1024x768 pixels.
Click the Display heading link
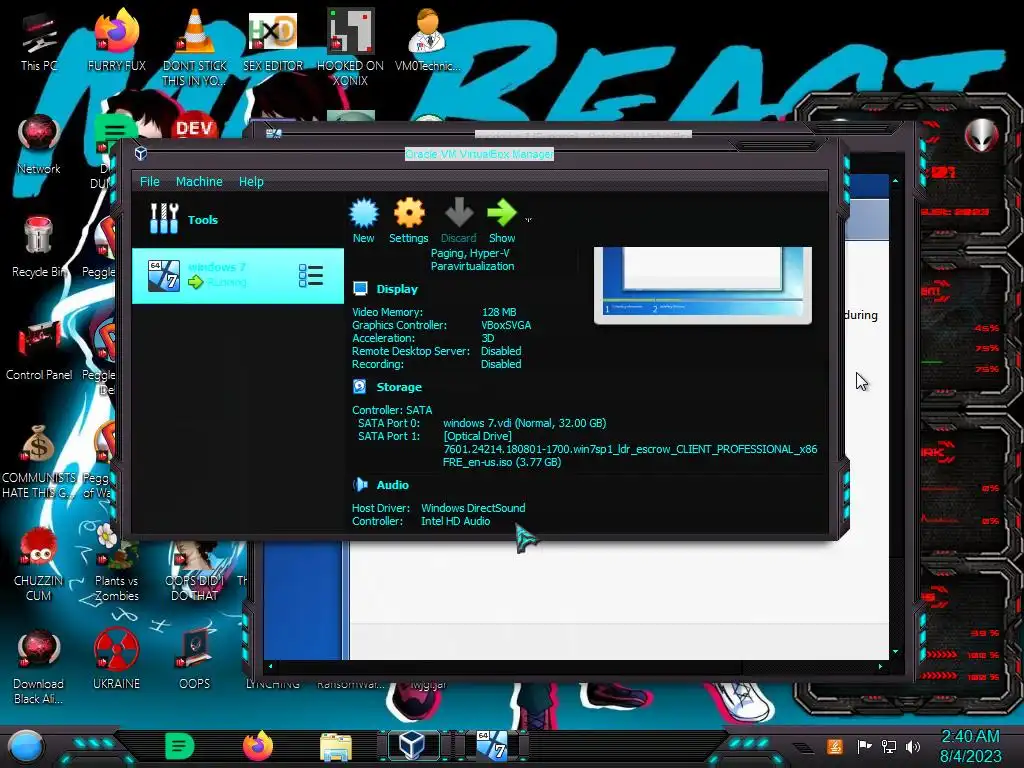tap(397, 289)
